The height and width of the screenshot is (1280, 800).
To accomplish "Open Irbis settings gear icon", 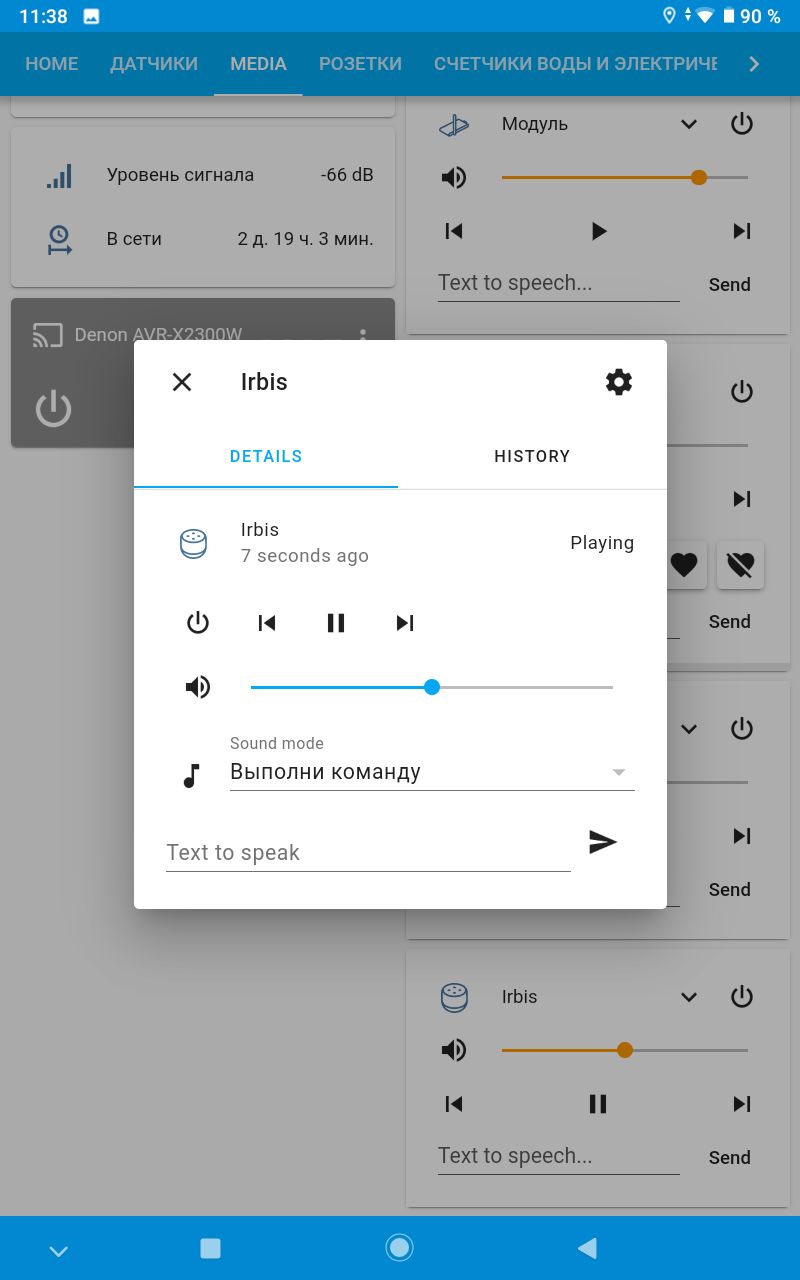I will pyautogui.click(x=619, y=381).
